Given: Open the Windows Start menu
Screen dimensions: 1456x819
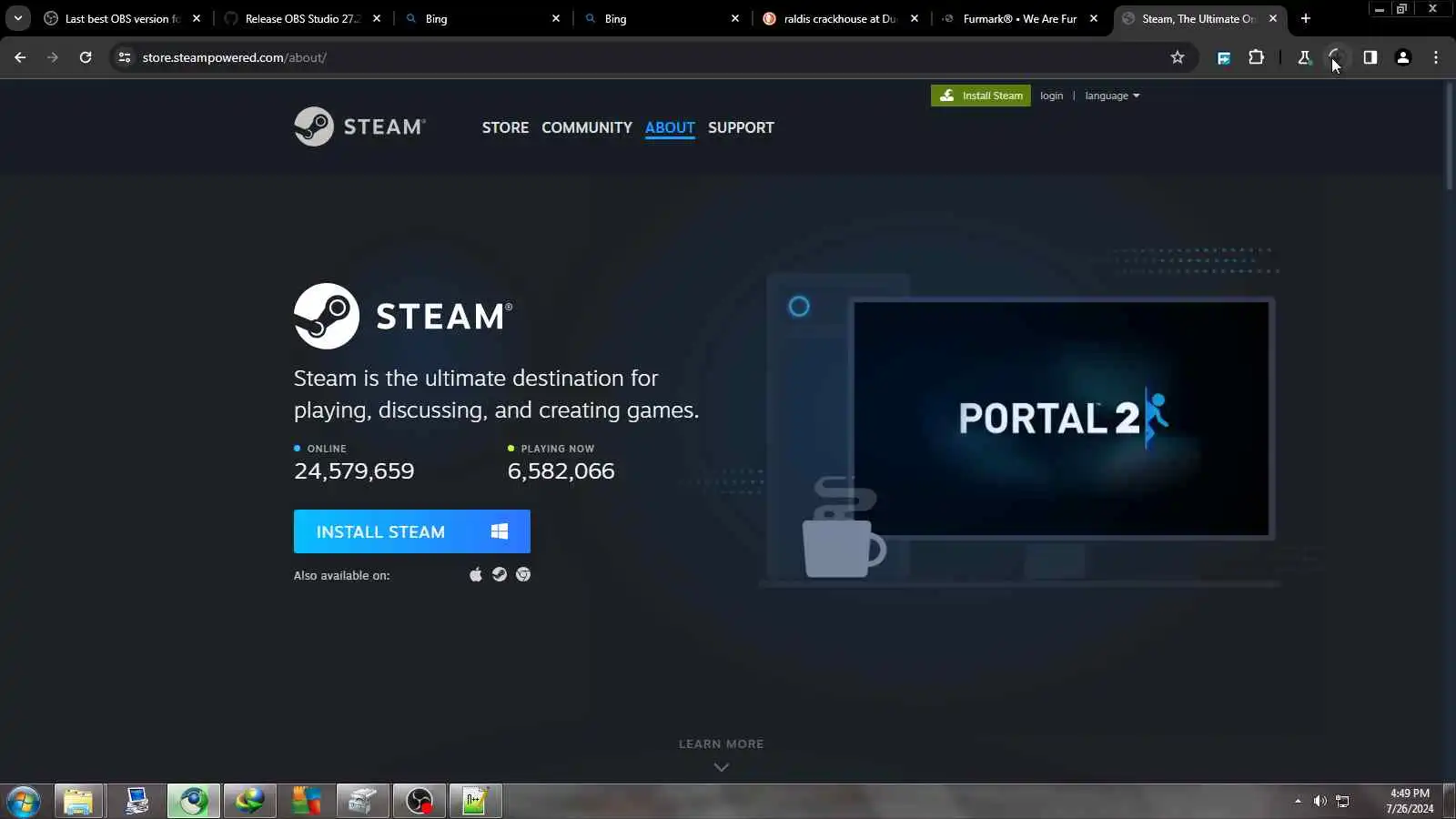Looking at the screenshot, I should point(23,802).
